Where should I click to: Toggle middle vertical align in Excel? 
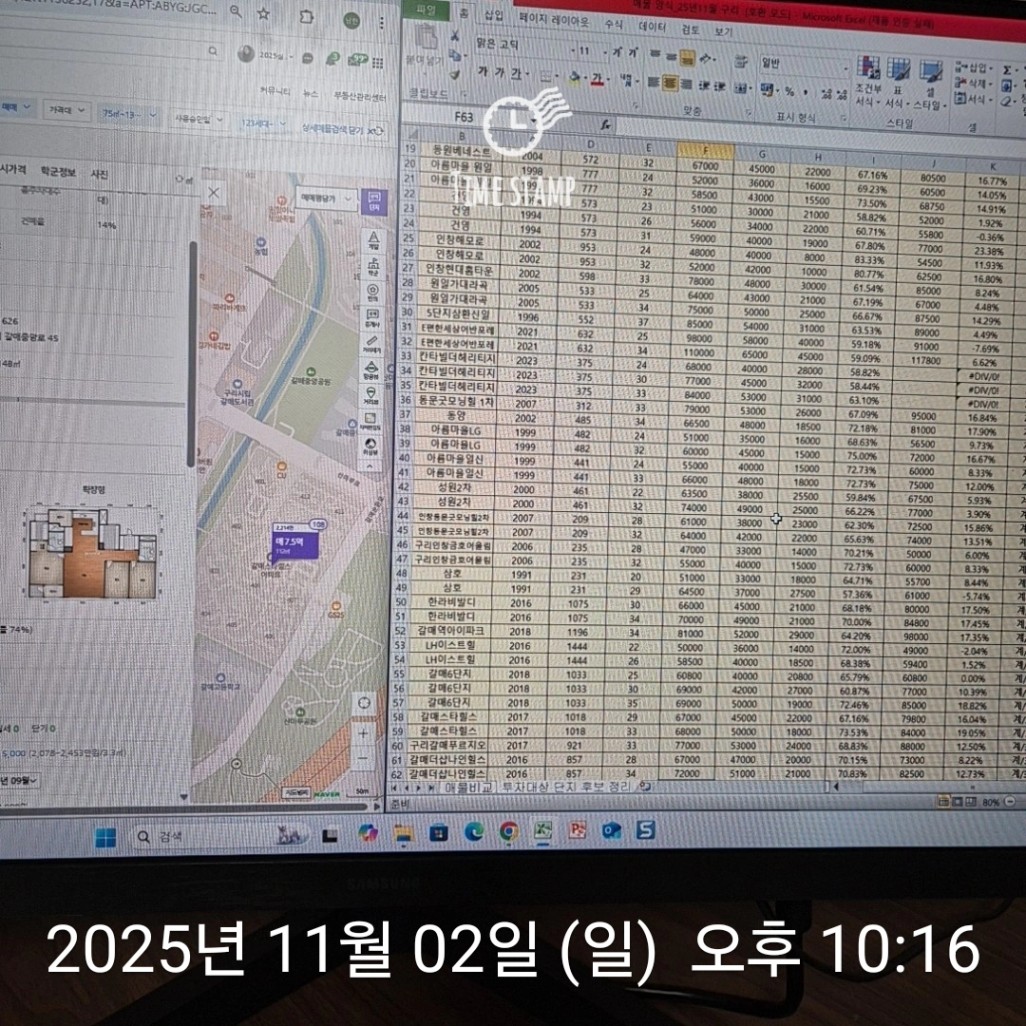pyautogui.click(x=671, y=58)
